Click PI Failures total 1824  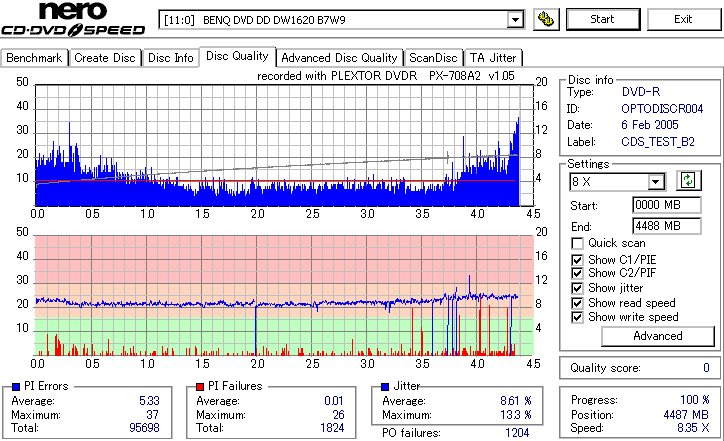(332, 428)
